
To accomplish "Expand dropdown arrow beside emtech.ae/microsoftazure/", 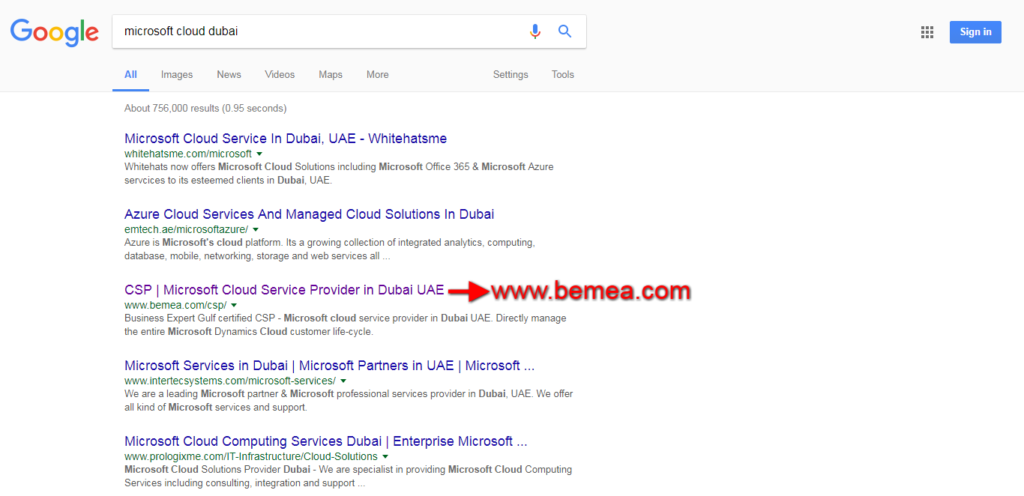I will (256, 230).
